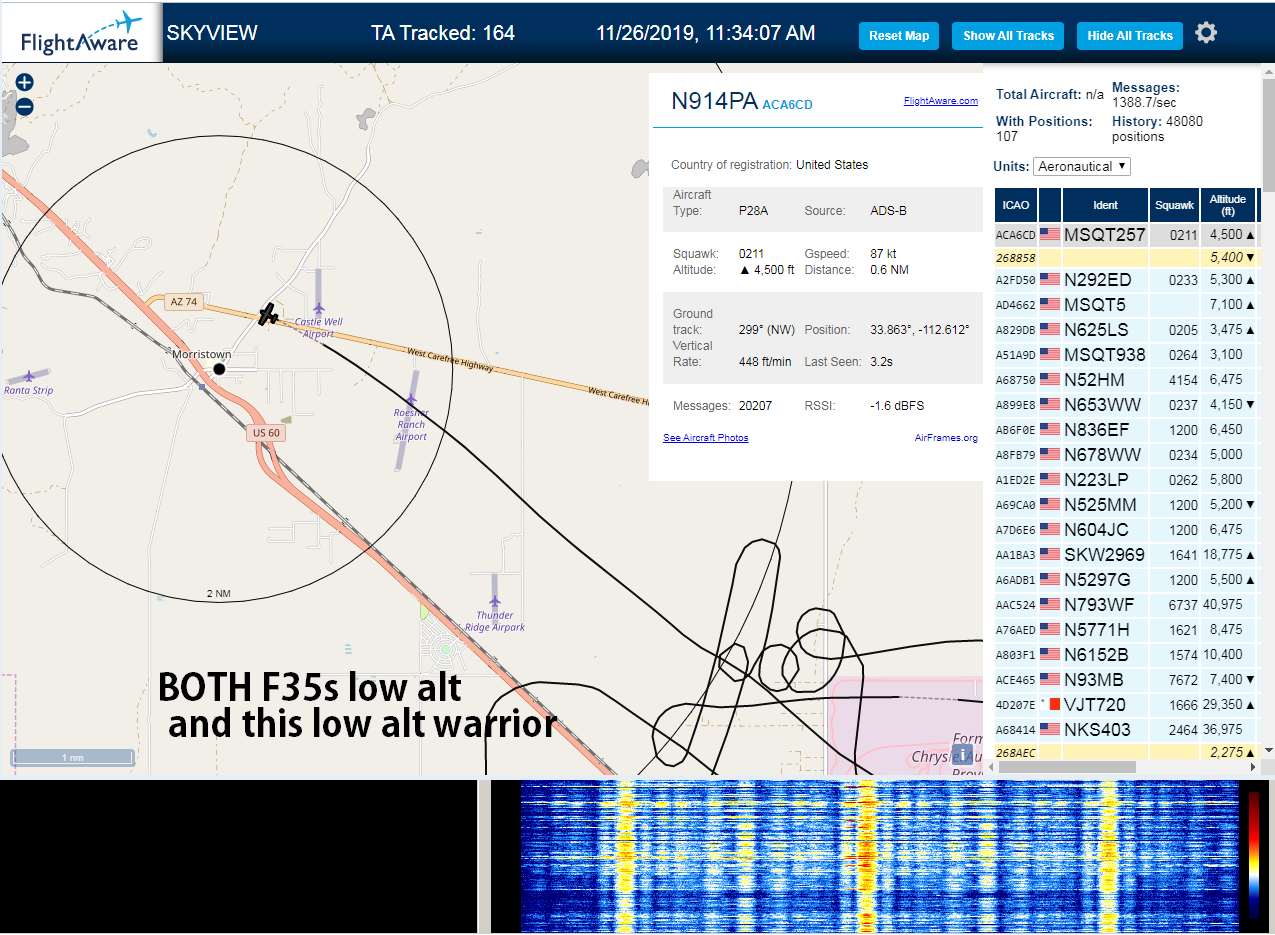Viewport: 1275px width, 935px height.
Task: Sort table by Altitude (ft) column header
Action: pyautogui.click(x=1227, y=205)
